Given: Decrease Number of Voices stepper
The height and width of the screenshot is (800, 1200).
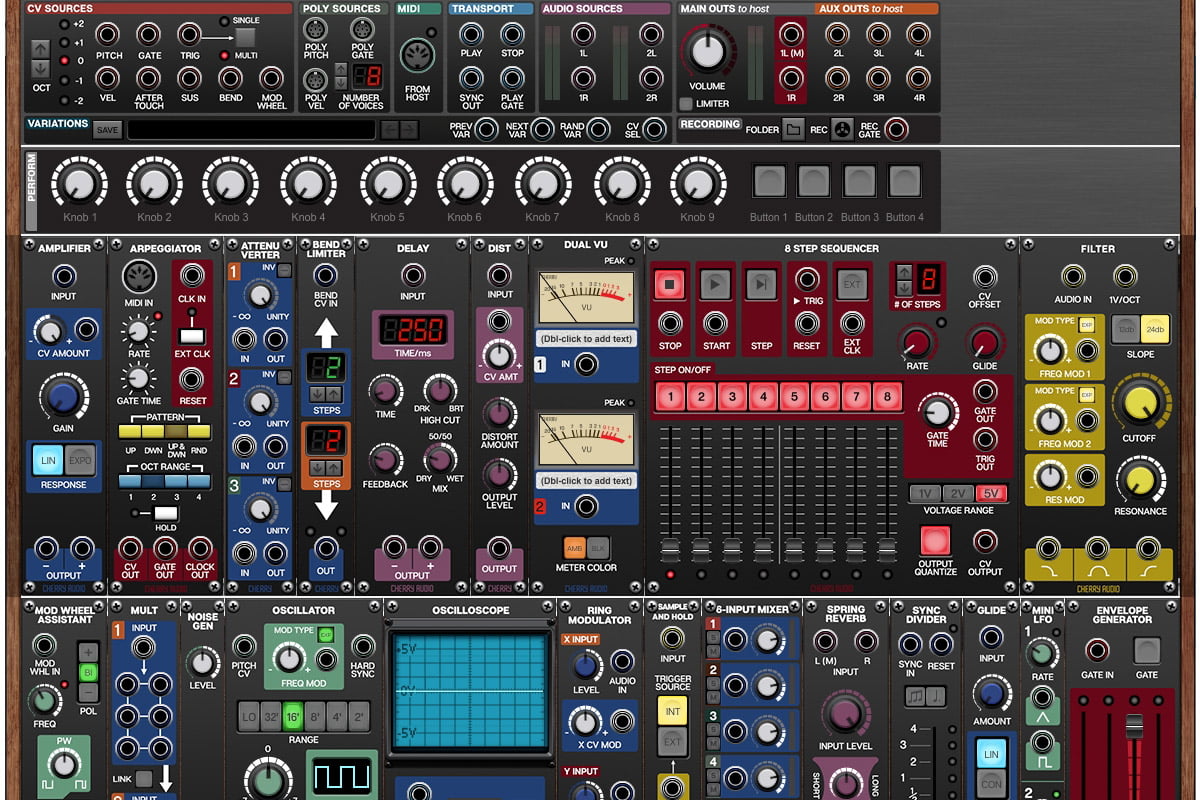Looking at the screenshot, I should 342,83.
